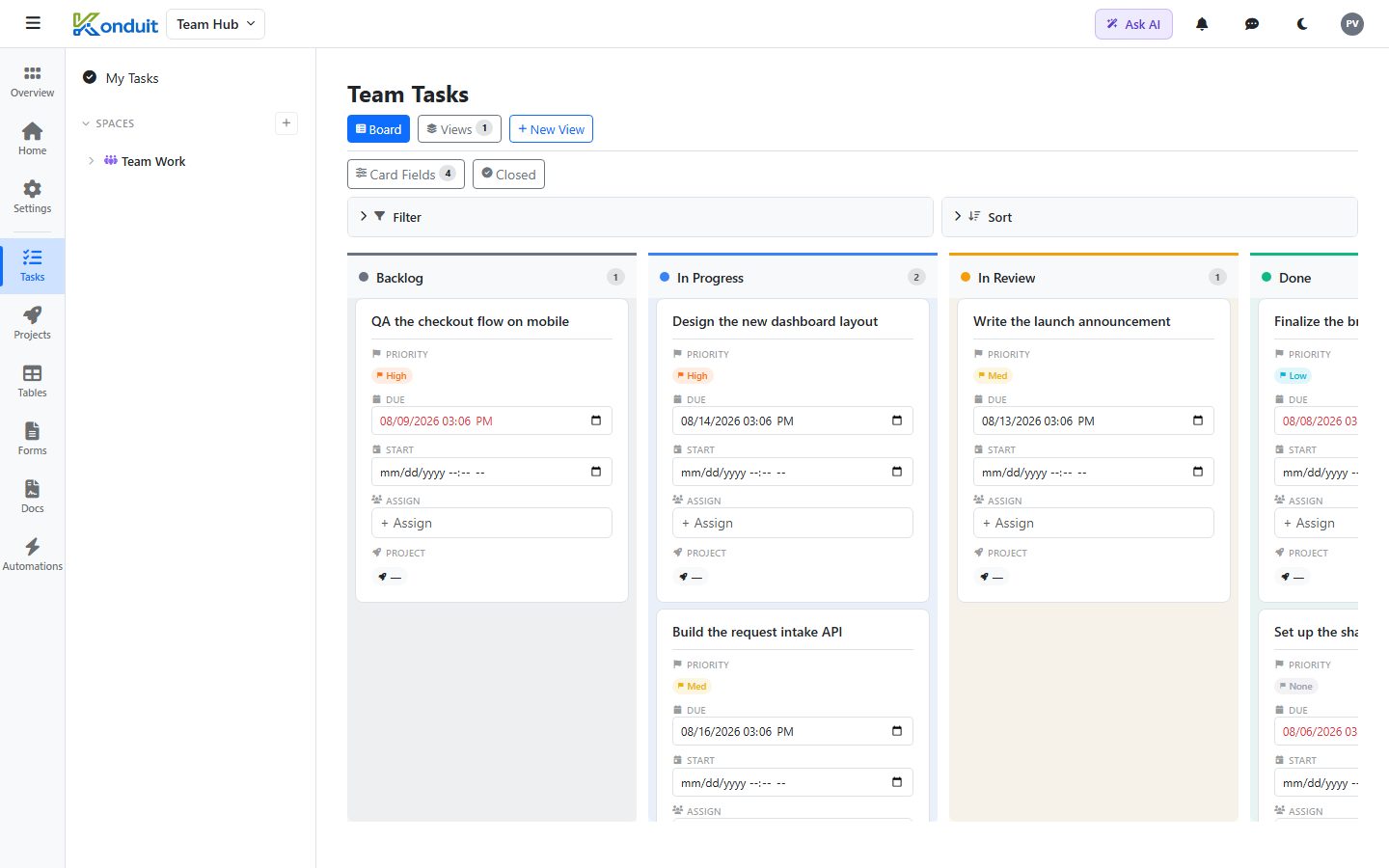Image resolution: width=1389 pixels, height=868 pixels.
Task: Create a New View
Action: tap(551, 129)
